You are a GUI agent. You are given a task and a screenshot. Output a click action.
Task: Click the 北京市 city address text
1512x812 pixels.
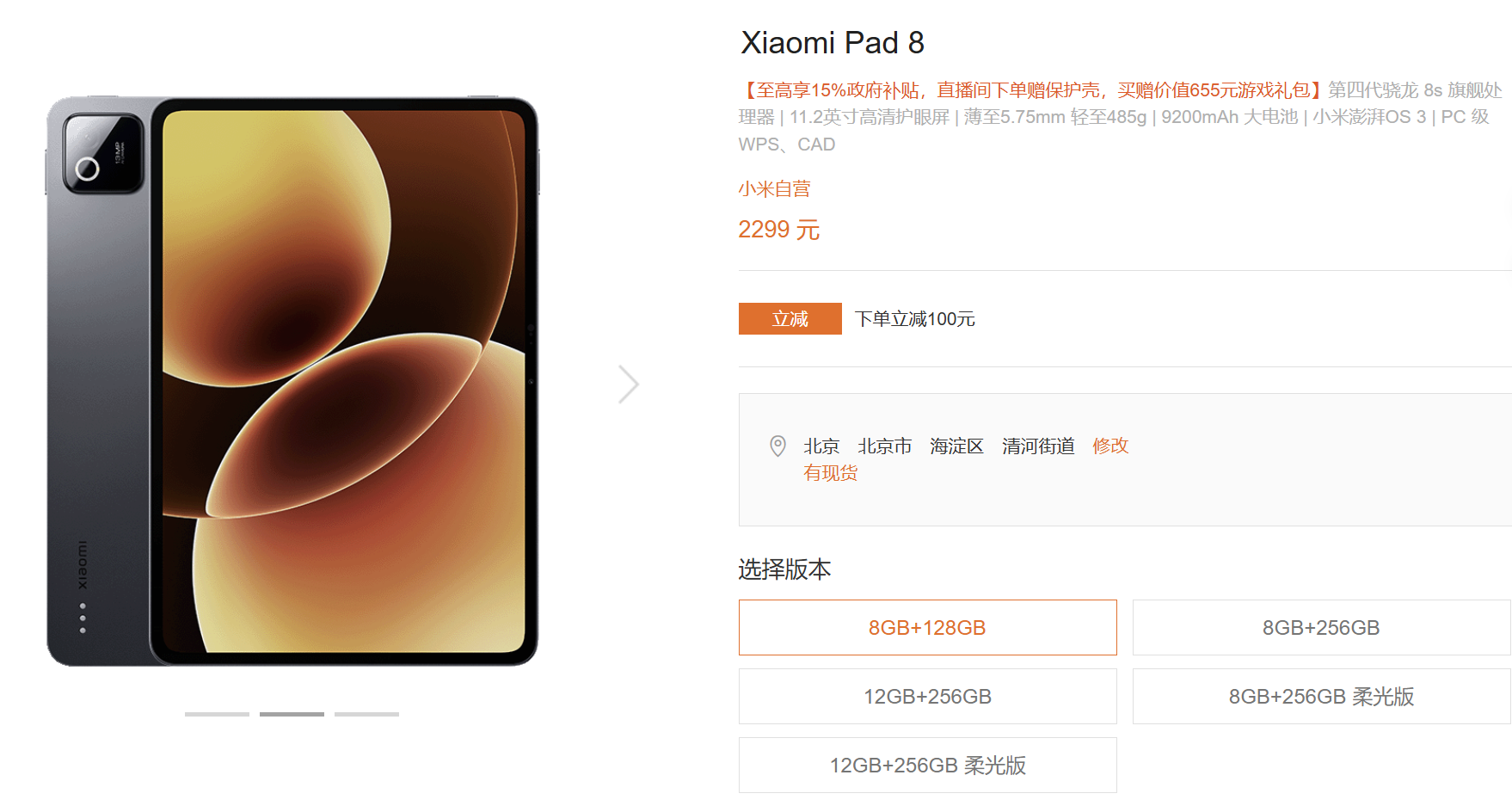click(x=884, y=446)
